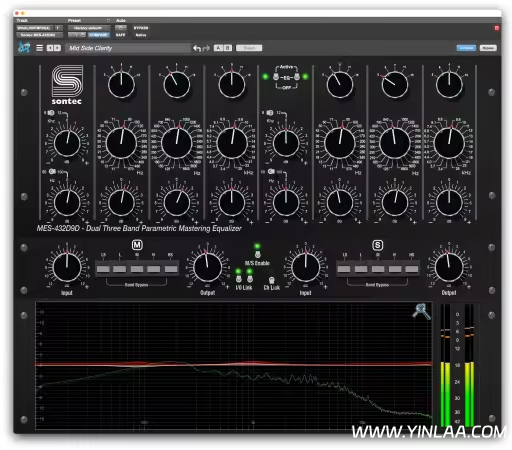Click the hamburger menu icon beside the logo
This screenshot has height=450, width=512.
tap(39, 48)
